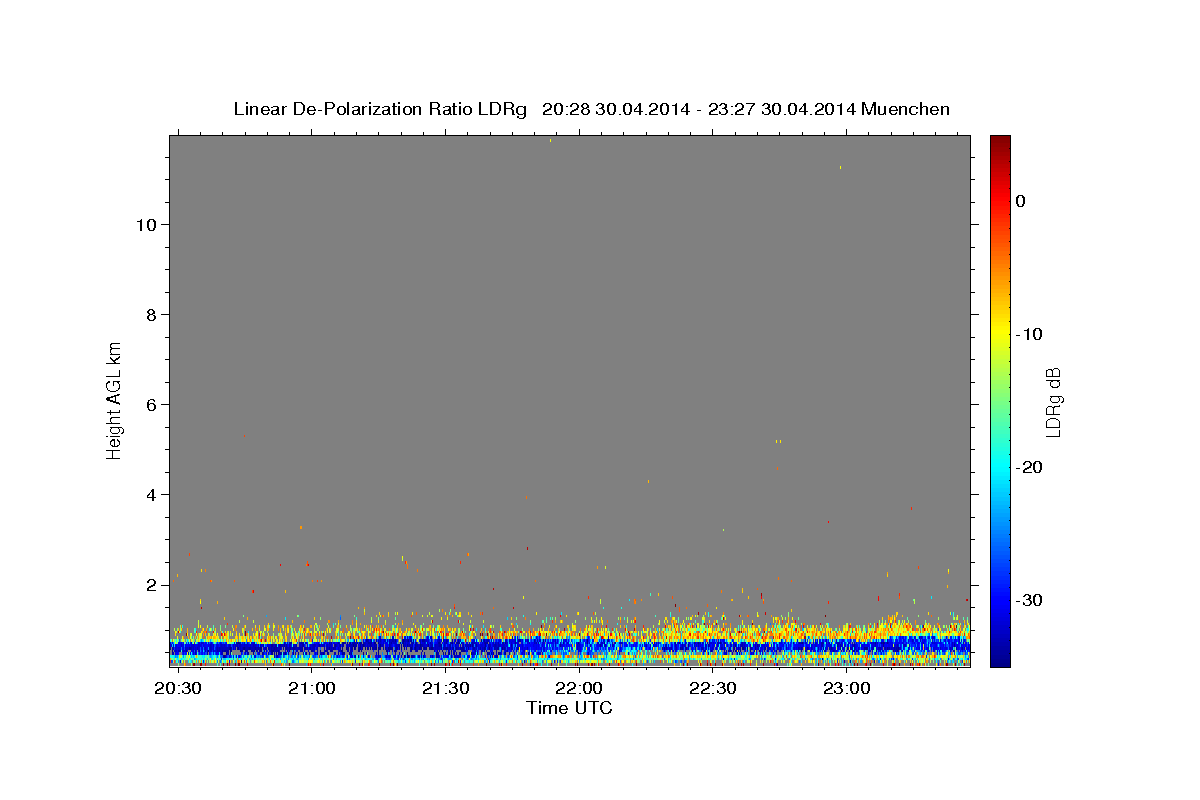
Task: Click the '21:00' time axis label
Action: 312,689
